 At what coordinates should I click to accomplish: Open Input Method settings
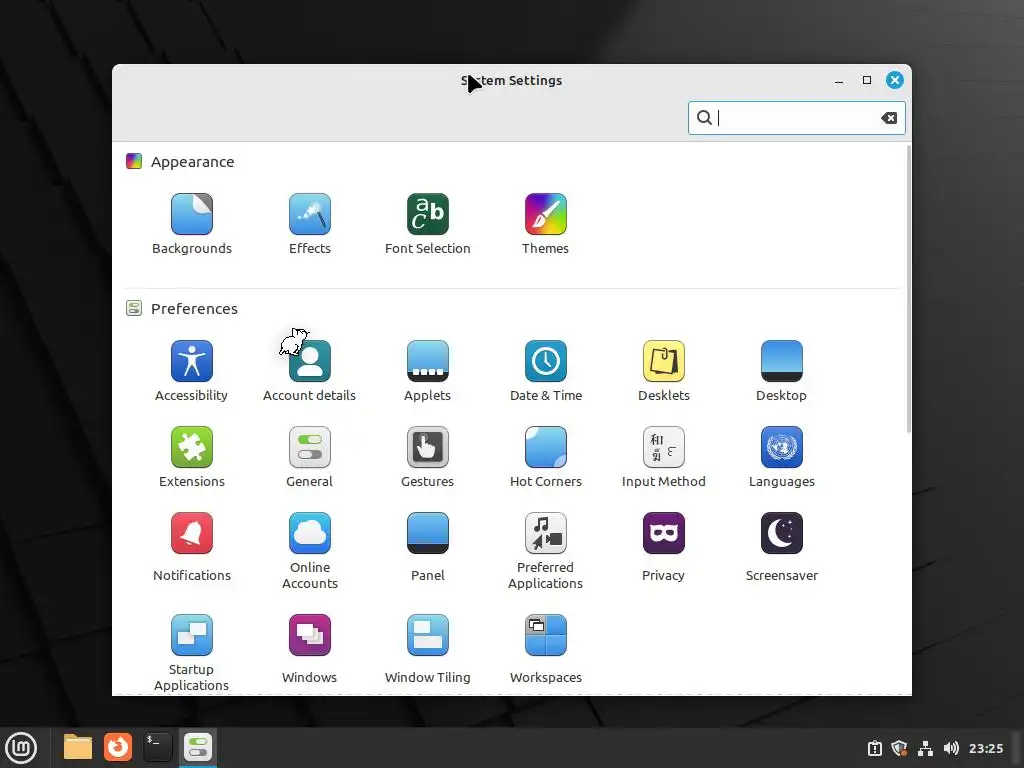(664, 456)
